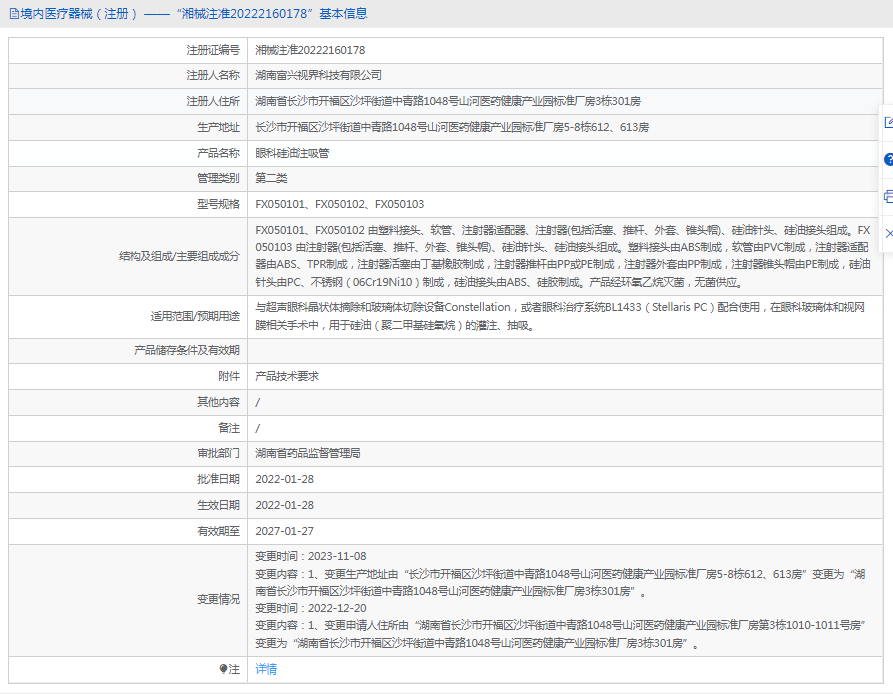Close the right floating sidebar with X
The image size is (893, 694).
coord(887,232)
